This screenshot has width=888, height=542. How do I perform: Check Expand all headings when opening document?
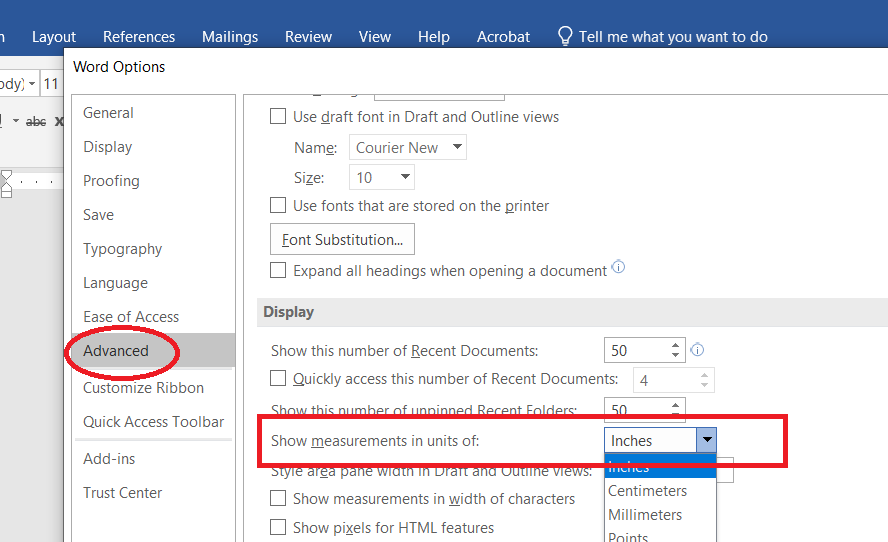(279, 271)
